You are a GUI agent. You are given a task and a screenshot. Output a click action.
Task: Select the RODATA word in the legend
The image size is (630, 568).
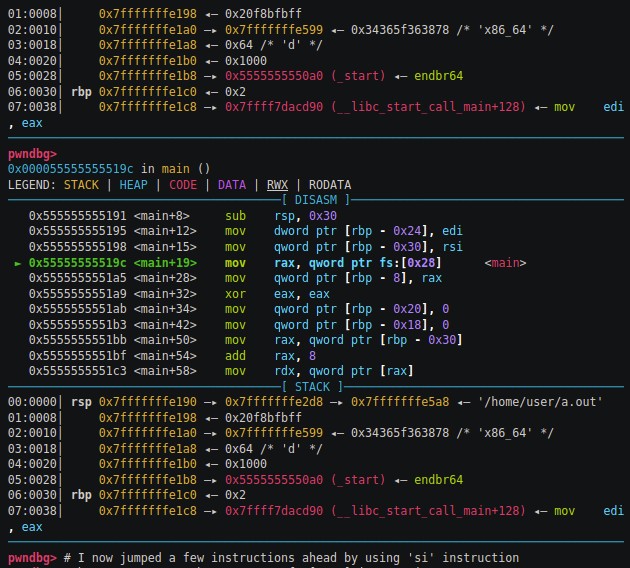tap(330, 185)
